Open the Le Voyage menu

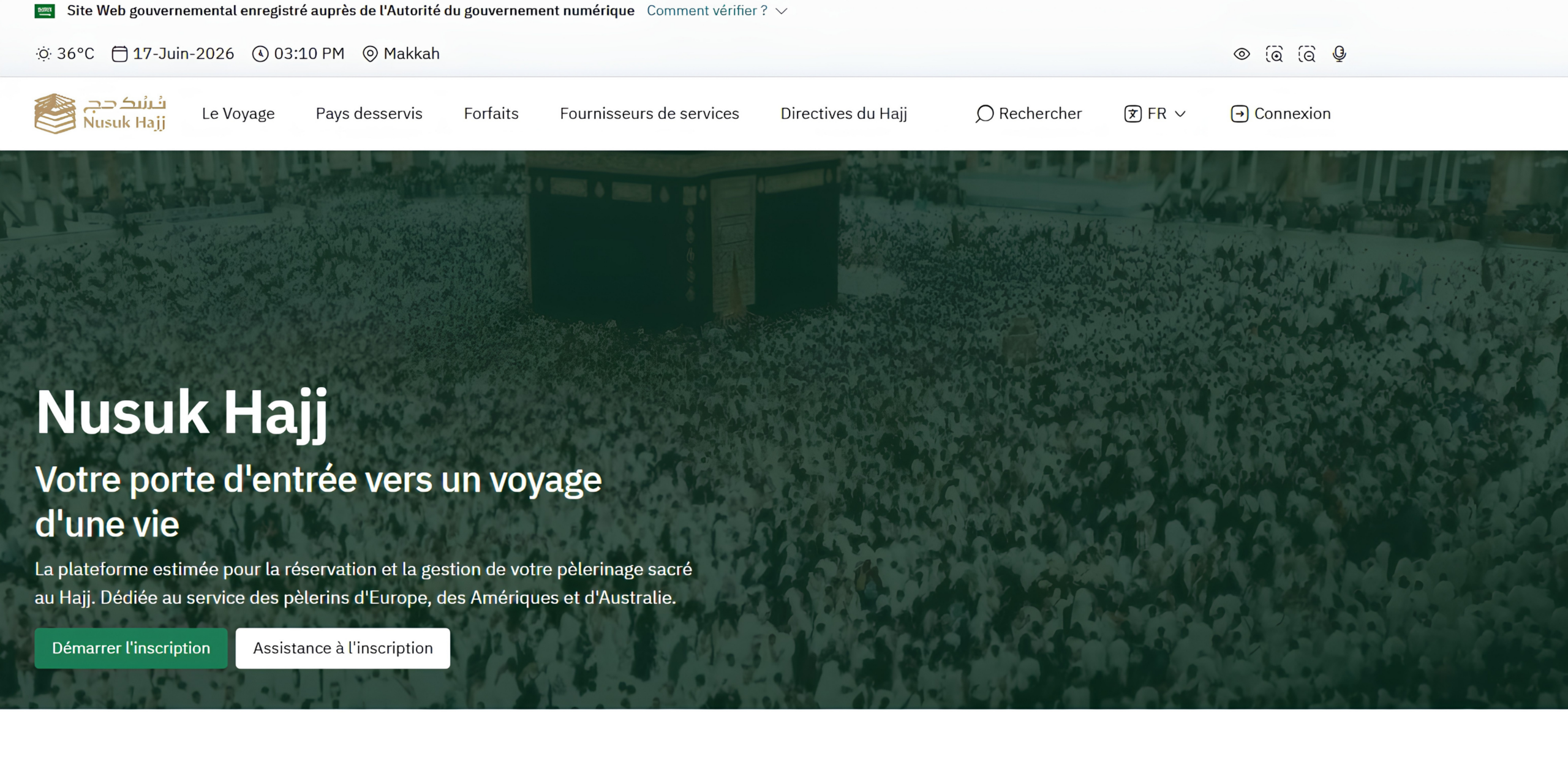[x=238, y=114]
